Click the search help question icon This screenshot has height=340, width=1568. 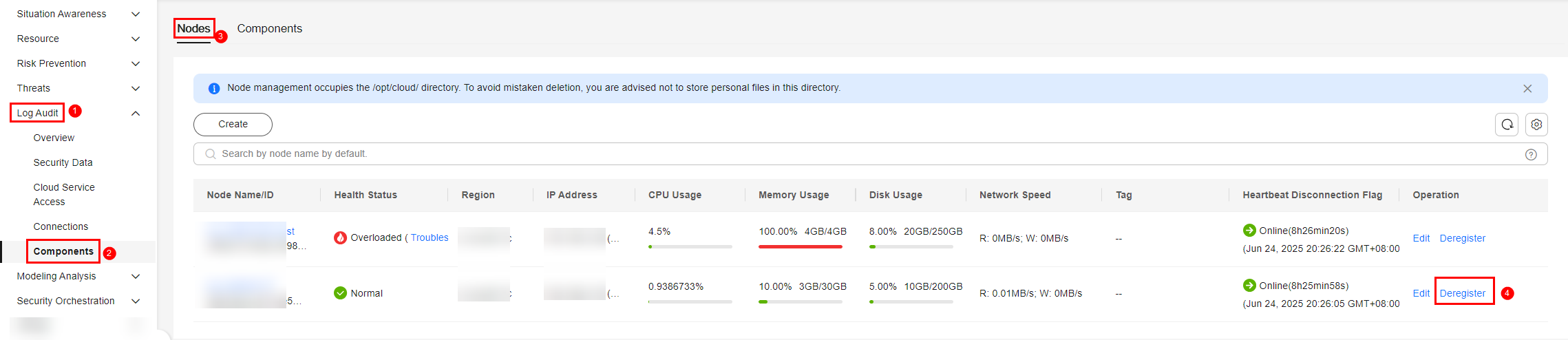coord(1531,154)
